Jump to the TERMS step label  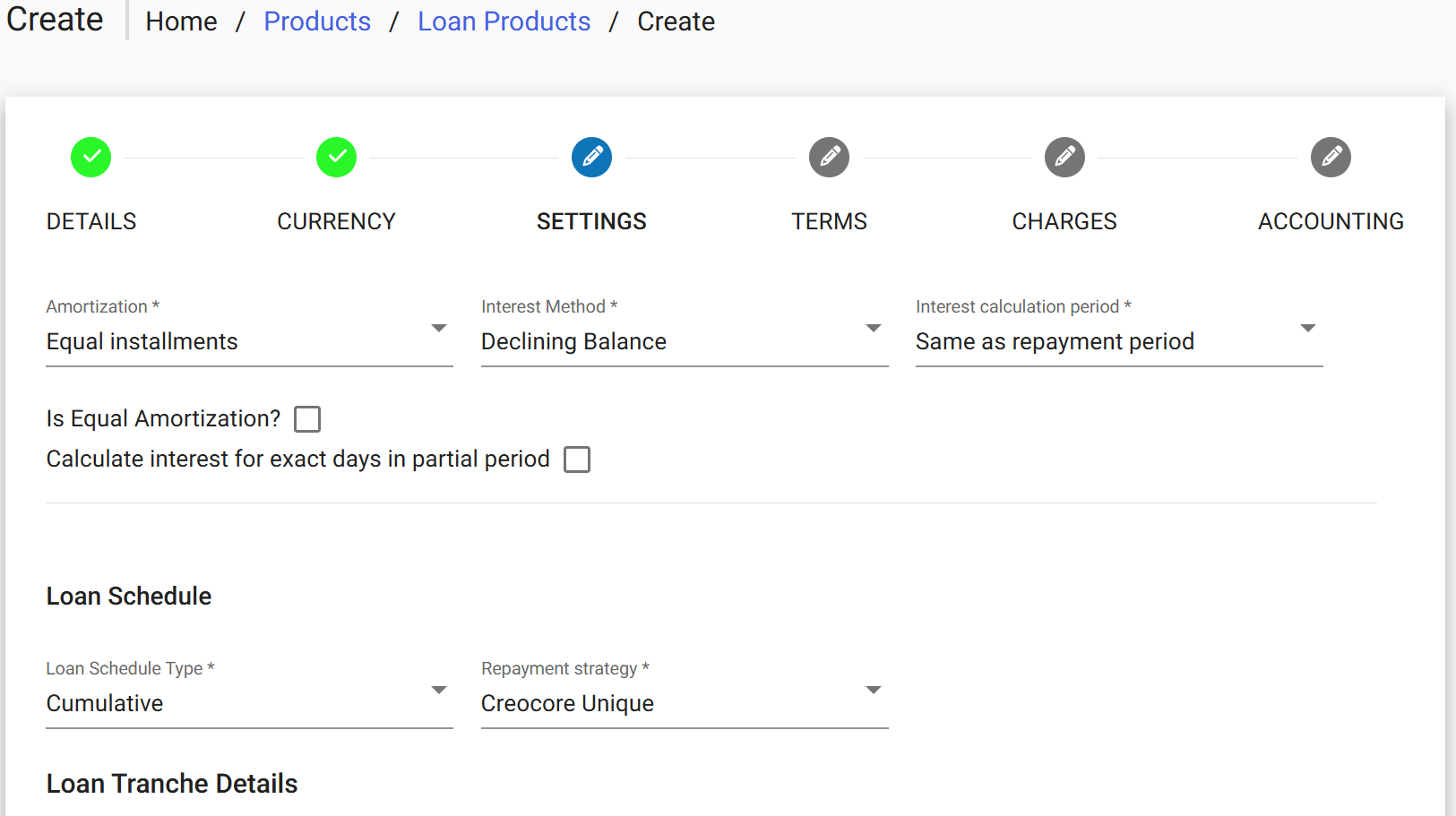830,221
